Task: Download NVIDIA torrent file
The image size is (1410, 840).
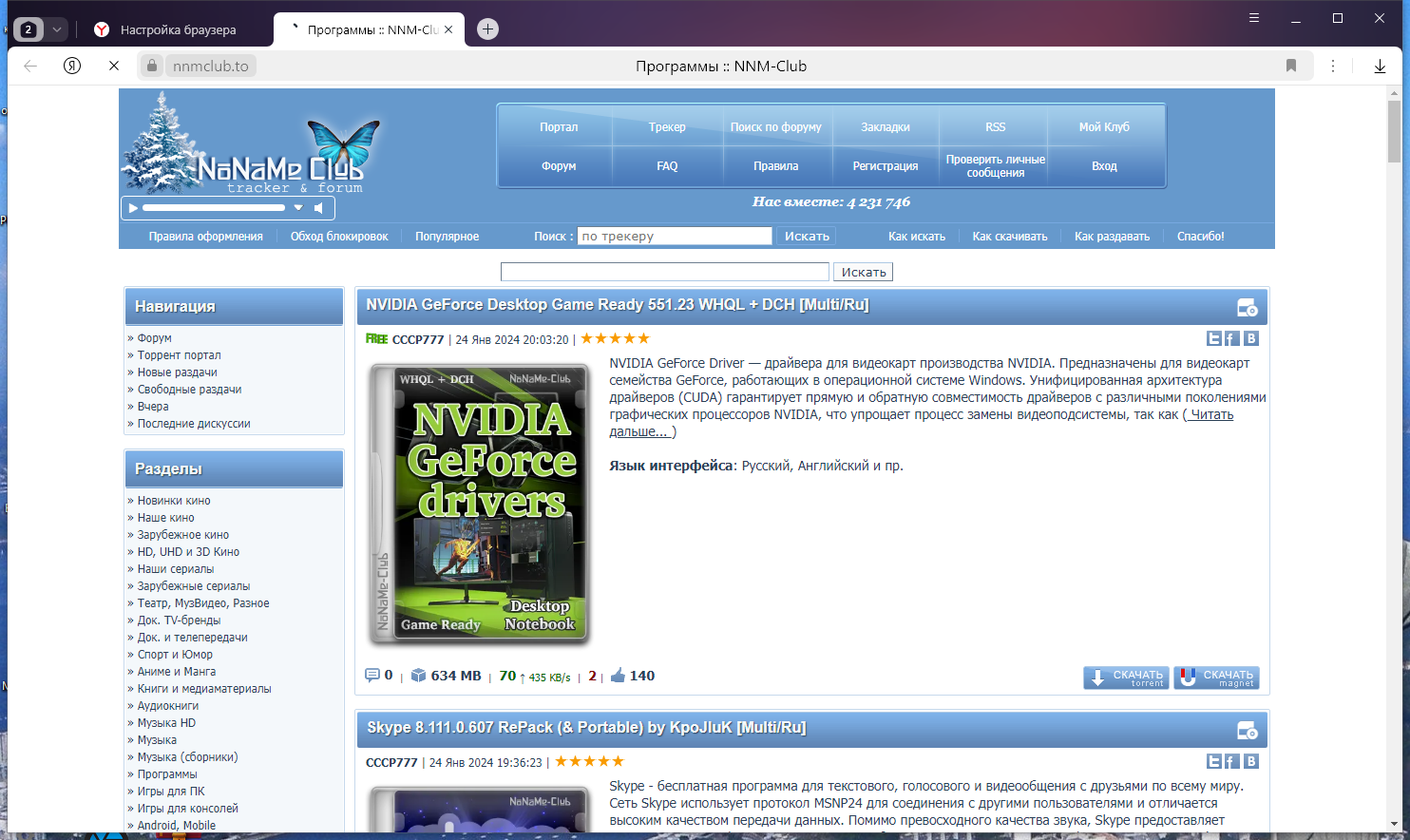Action: click(x=1127, y=678)
